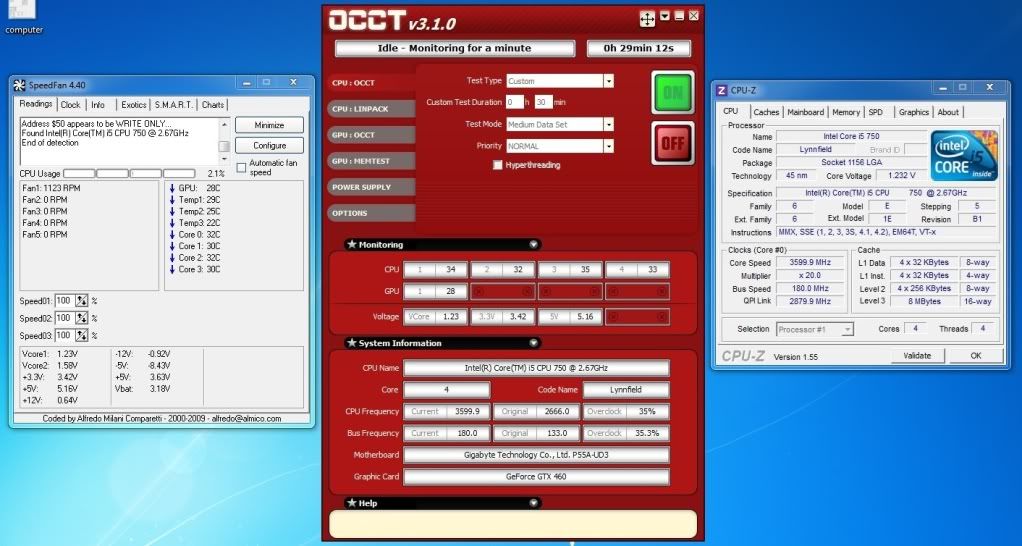Open the Test Type dropdown
The width and height of the screenshot is (1022, 546).
(607, 81)
